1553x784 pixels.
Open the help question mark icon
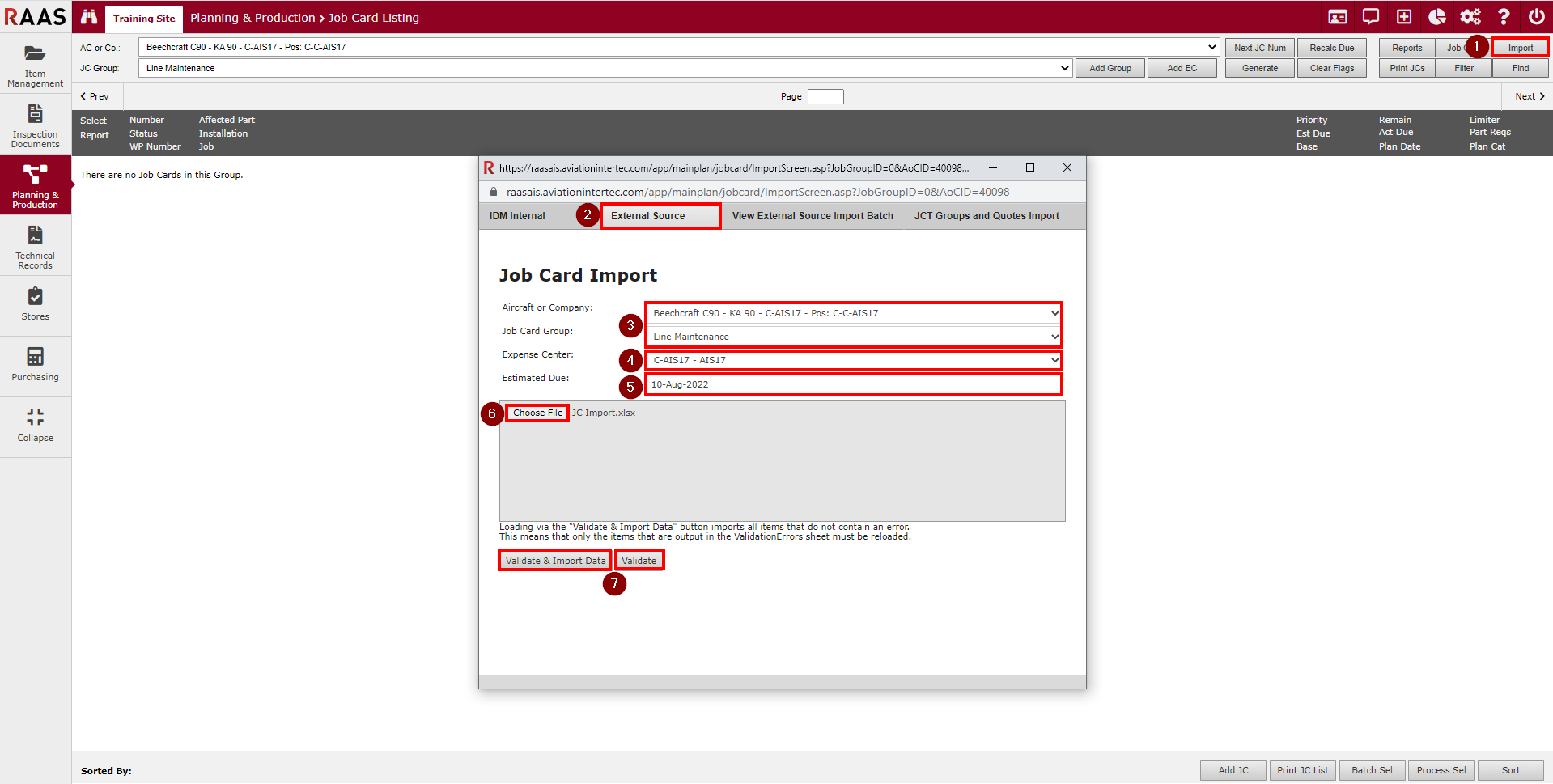pos(1503,17)
